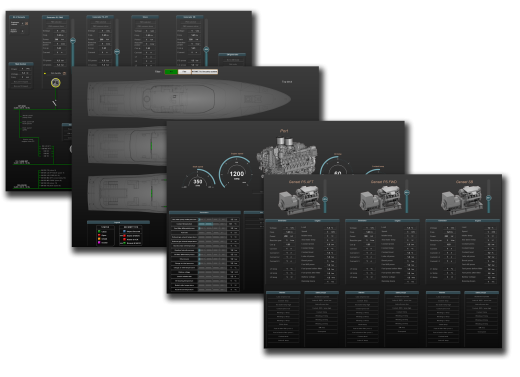520x377 pixels.
Task: Click the small orange icon in top-left power panel
Action: point(27,24)
